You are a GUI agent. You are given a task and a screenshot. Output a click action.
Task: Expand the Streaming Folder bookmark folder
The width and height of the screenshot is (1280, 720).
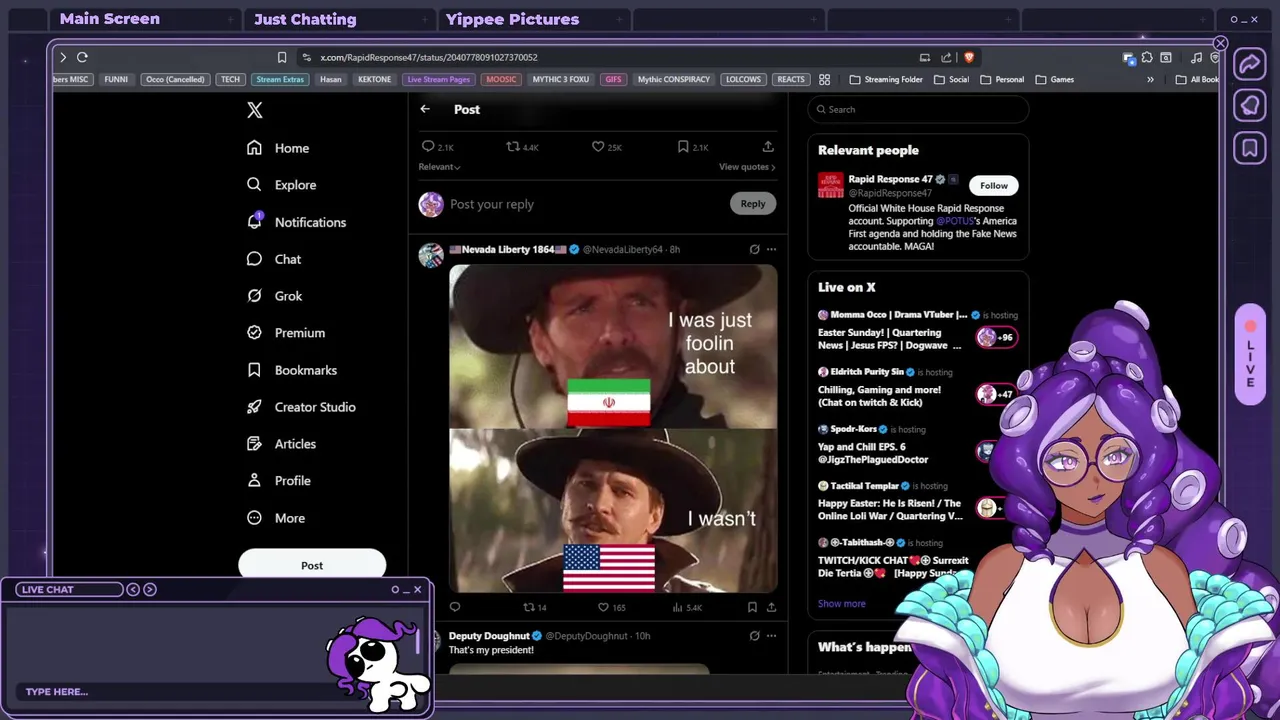pyautogui.click(x=886, y=79)
